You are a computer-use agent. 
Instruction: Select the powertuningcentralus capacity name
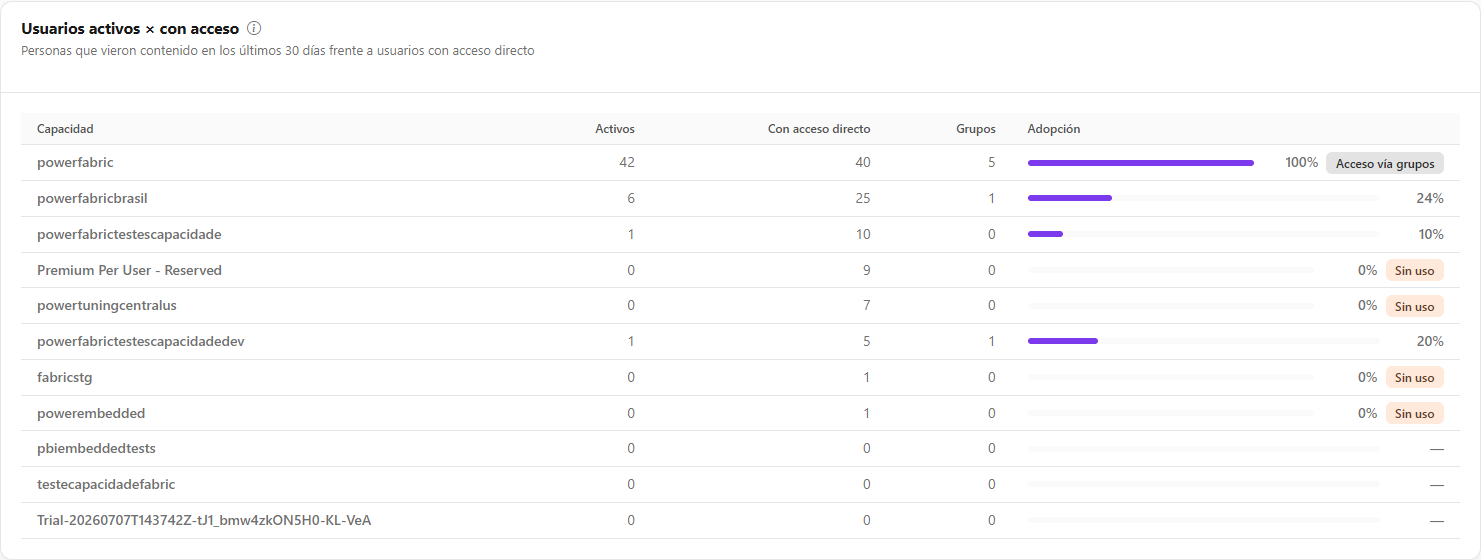(x=107, y=305)
